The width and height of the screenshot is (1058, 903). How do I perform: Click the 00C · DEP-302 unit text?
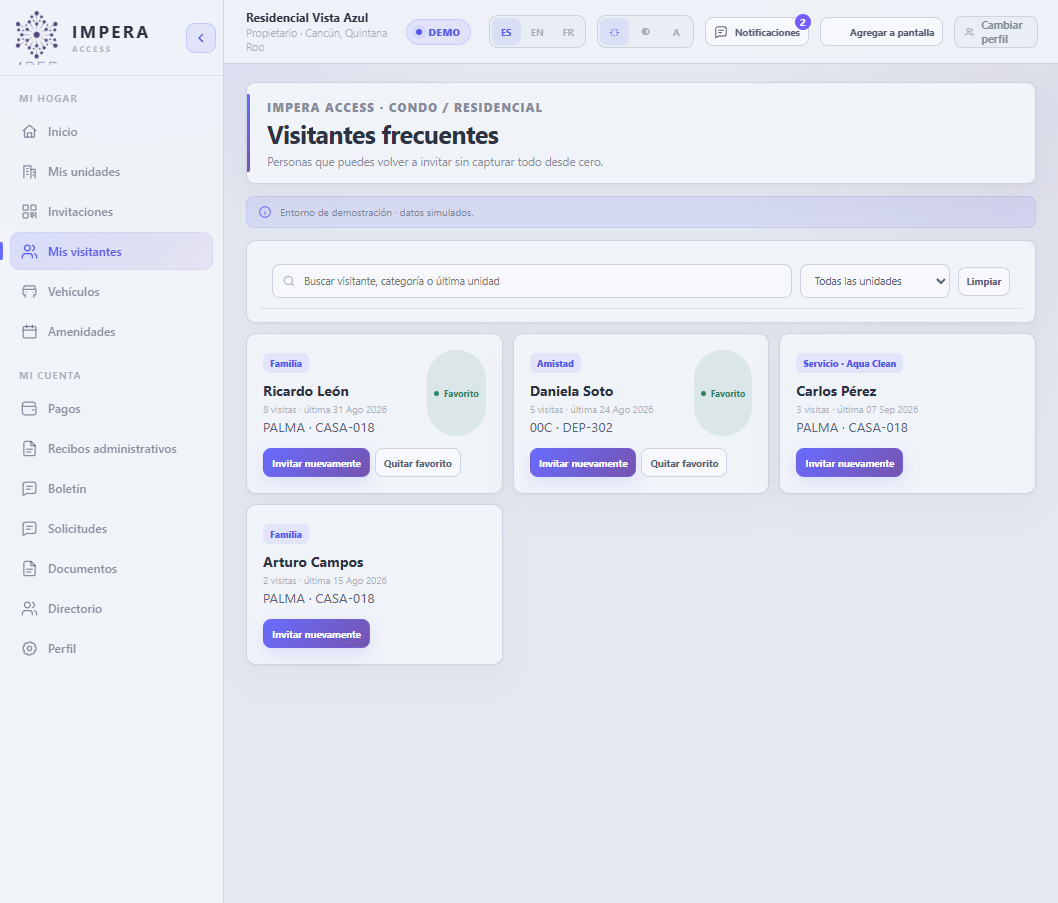pos(572,427)
